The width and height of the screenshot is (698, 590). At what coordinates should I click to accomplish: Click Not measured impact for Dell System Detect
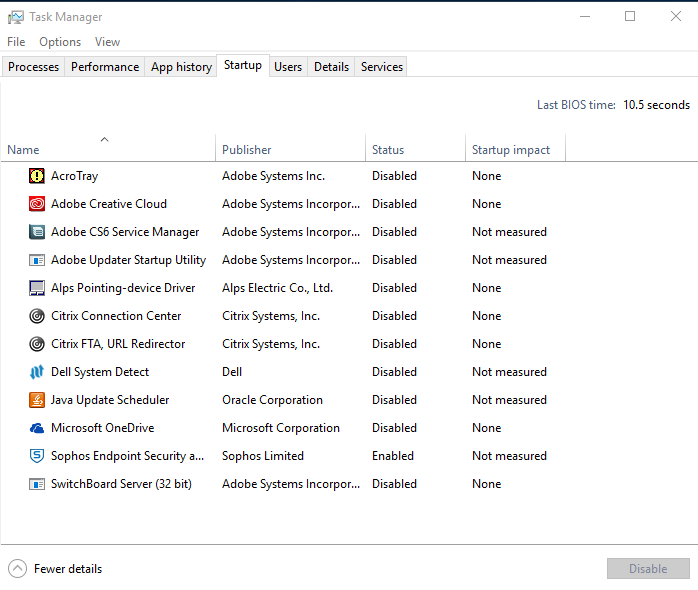pyautogui.click(x=509, y=372)
